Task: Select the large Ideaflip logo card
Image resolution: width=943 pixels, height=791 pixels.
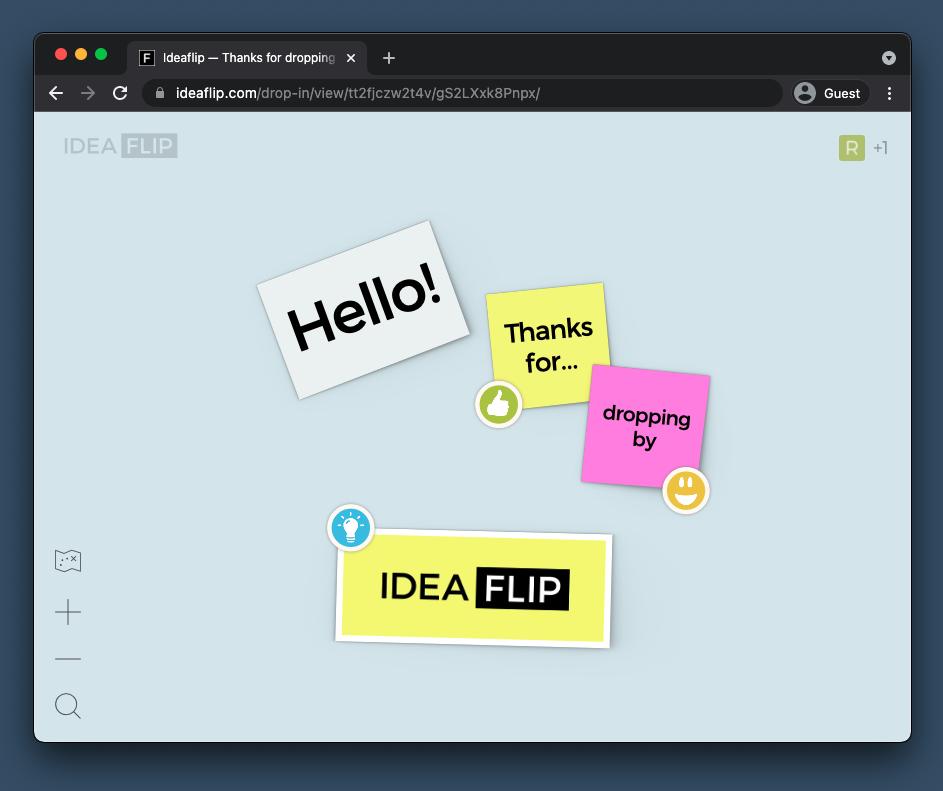Action: pyautogui.click(x=474, y=588)
